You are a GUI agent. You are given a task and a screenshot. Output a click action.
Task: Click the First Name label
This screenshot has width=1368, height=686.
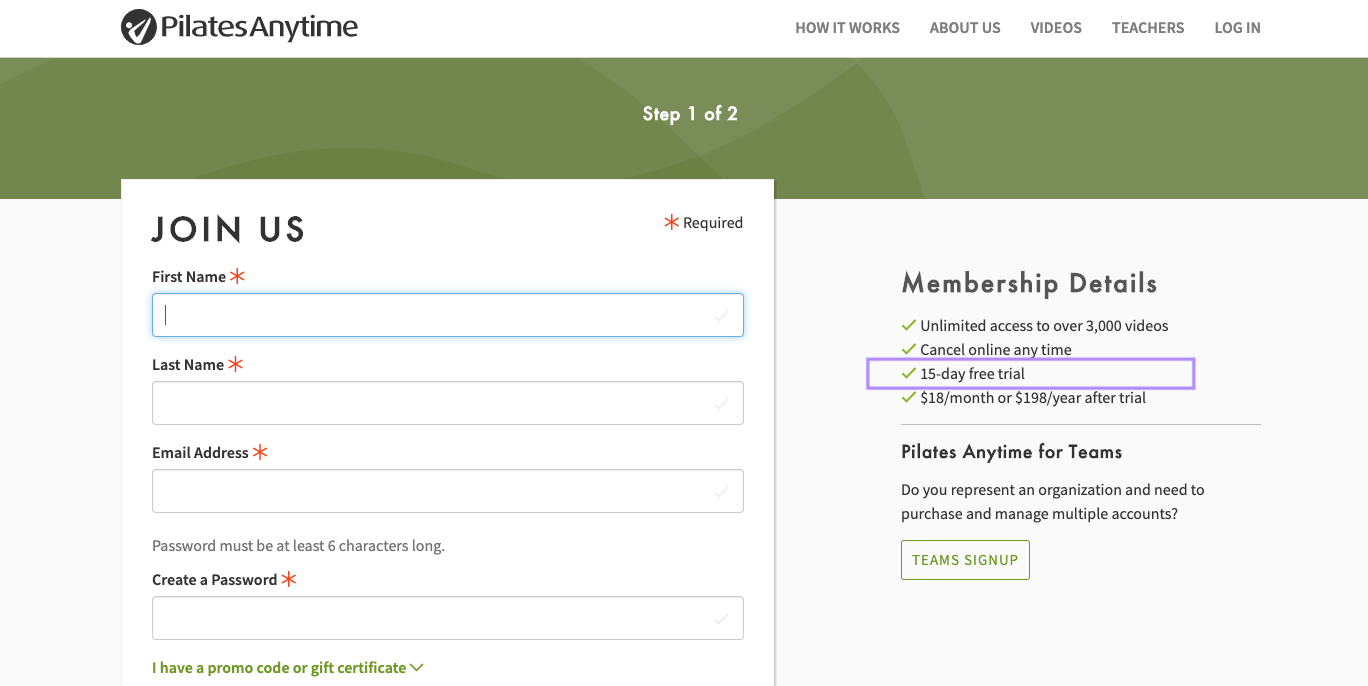189,277
